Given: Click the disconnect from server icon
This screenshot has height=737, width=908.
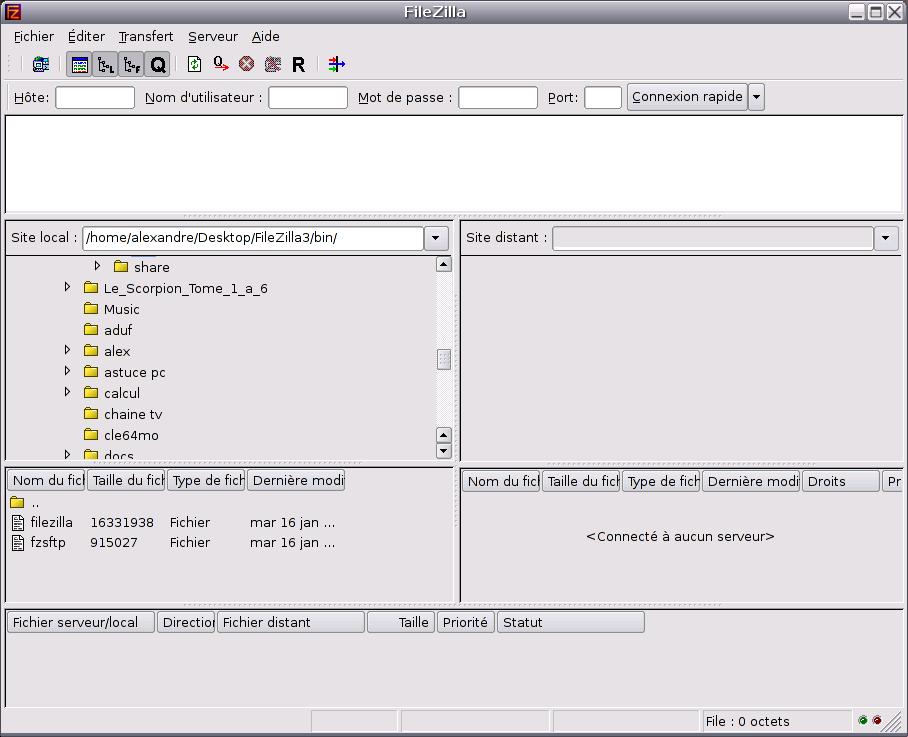Looking at the screenshot, I should coord(273,64).
